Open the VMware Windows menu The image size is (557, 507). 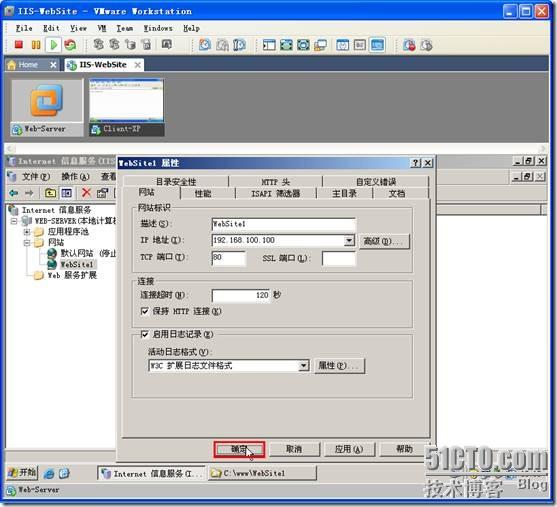pos(158,28)
